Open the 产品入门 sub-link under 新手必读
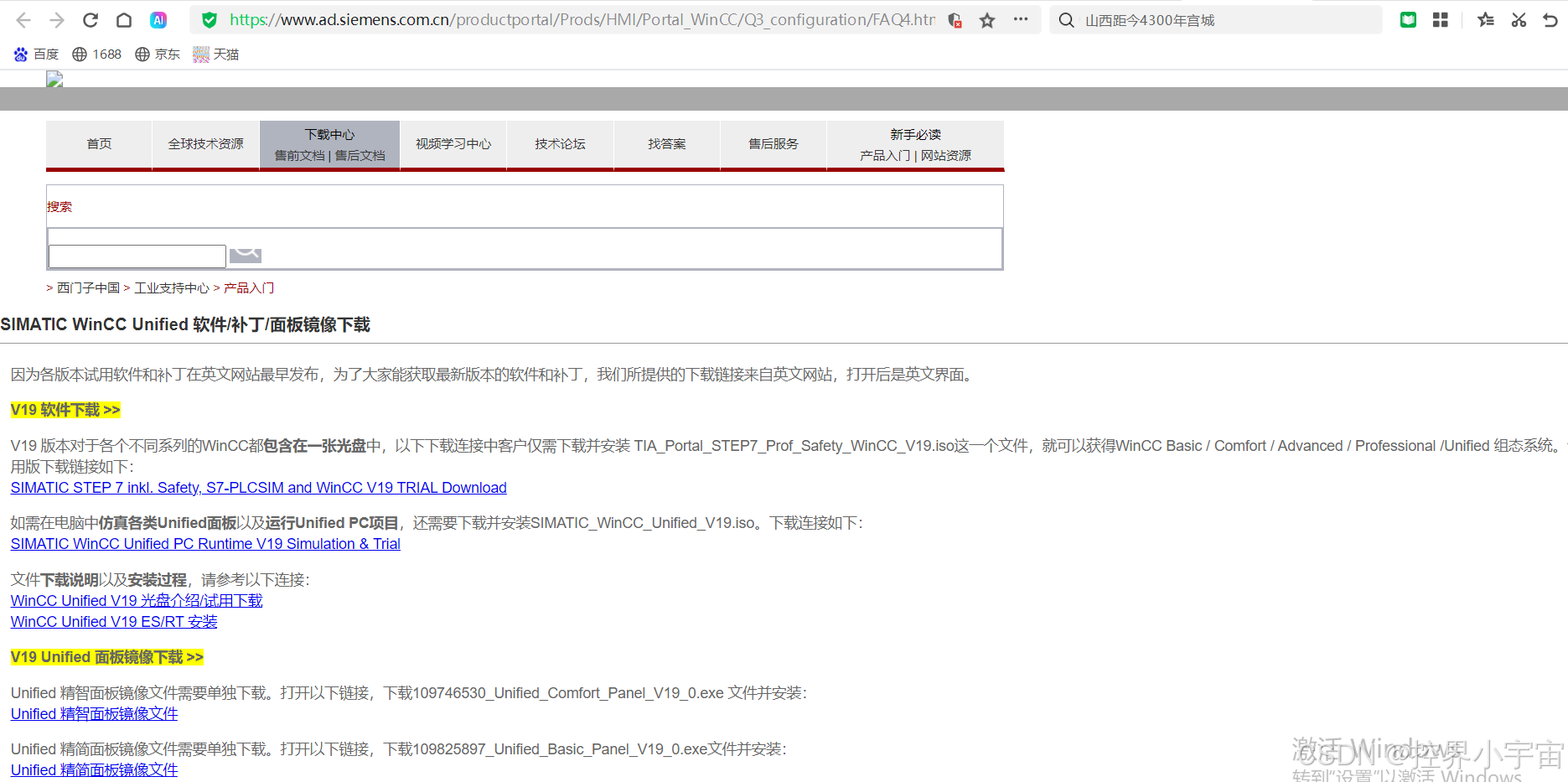The height and width of the screenshot is (782, 1568). 885,156
